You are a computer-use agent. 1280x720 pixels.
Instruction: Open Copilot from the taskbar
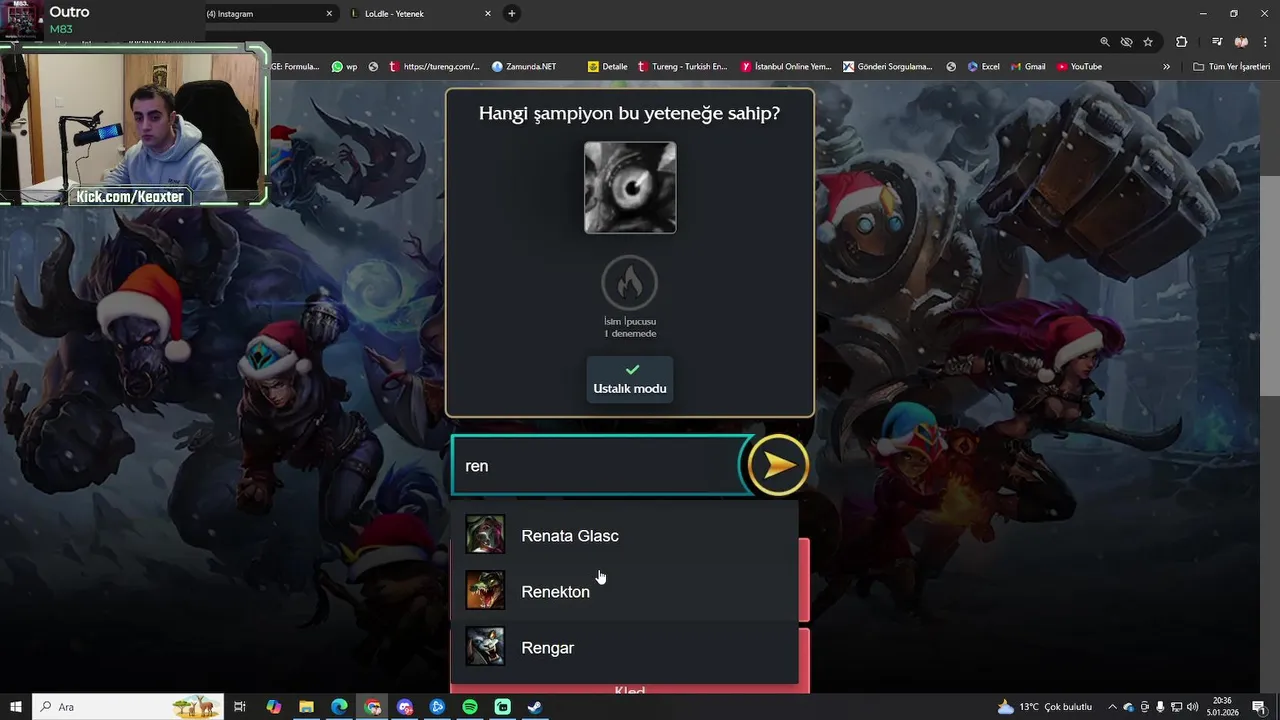[274, 707]
